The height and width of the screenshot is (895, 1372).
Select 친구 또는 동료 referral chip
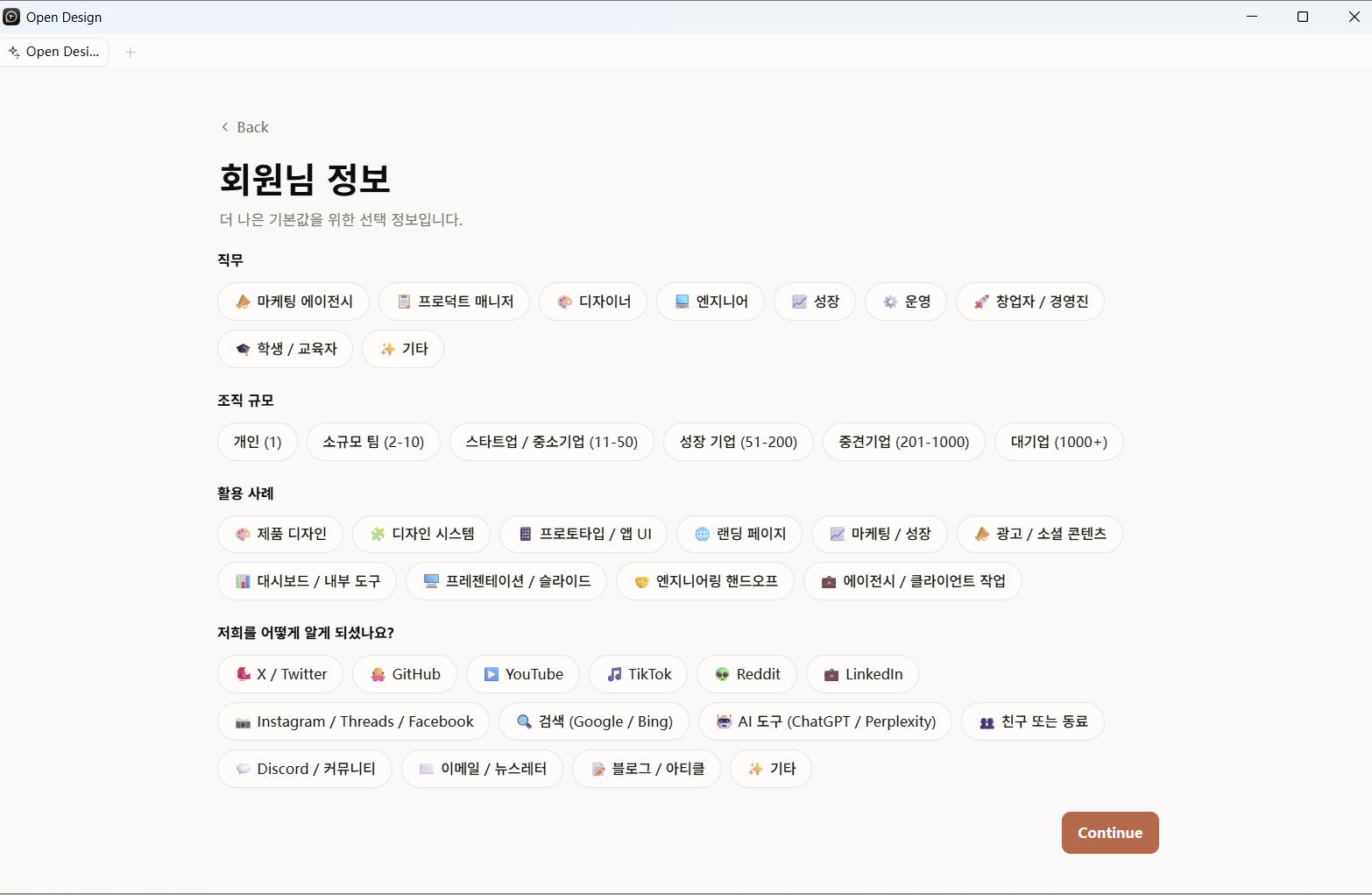click(1033, 721)
